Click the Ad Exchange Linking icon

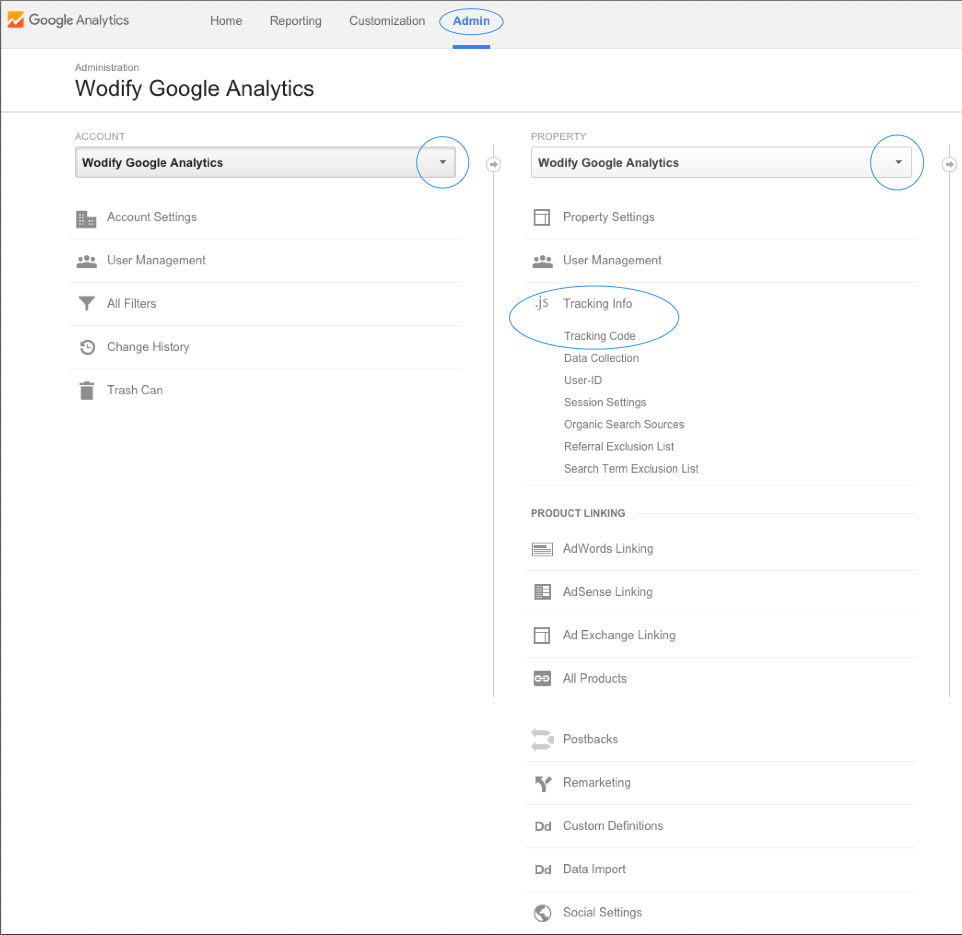pyautogui.click(x=542, y=636)
